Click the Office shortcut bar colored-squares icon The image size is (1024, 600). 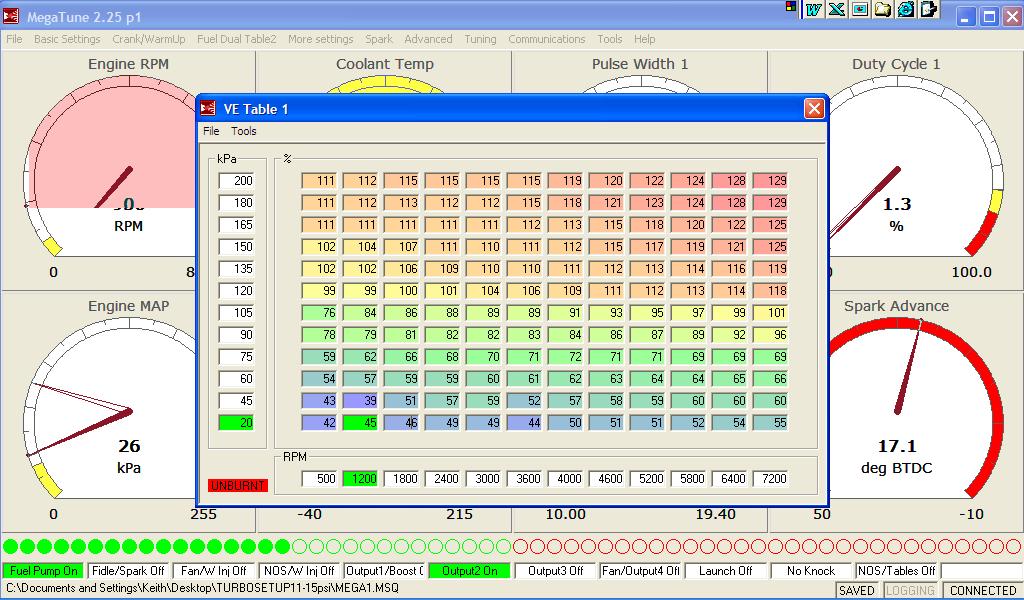pos(793,7)
